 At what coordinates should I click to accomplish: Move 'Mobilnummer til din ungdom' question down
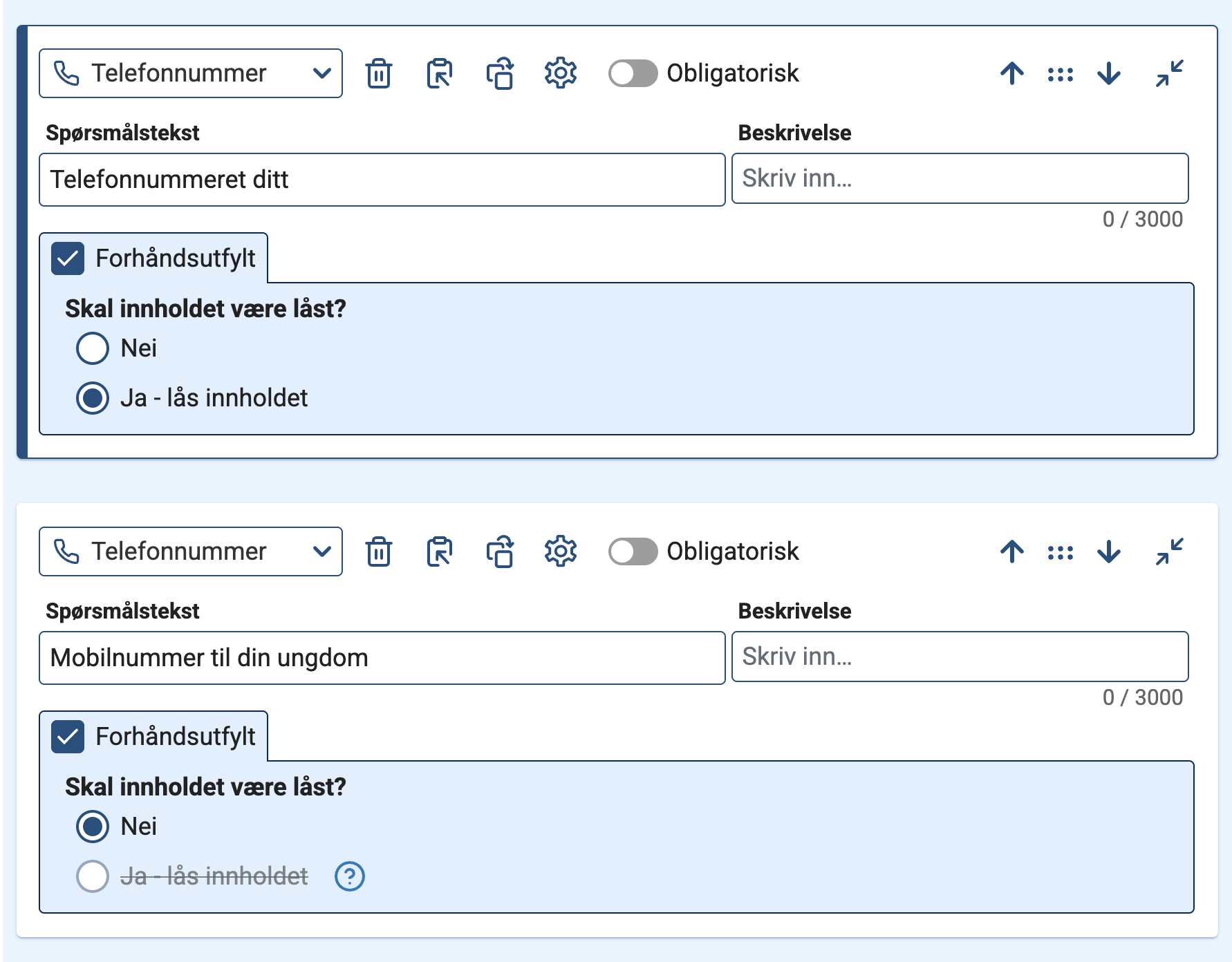[x=1109, y=551]
